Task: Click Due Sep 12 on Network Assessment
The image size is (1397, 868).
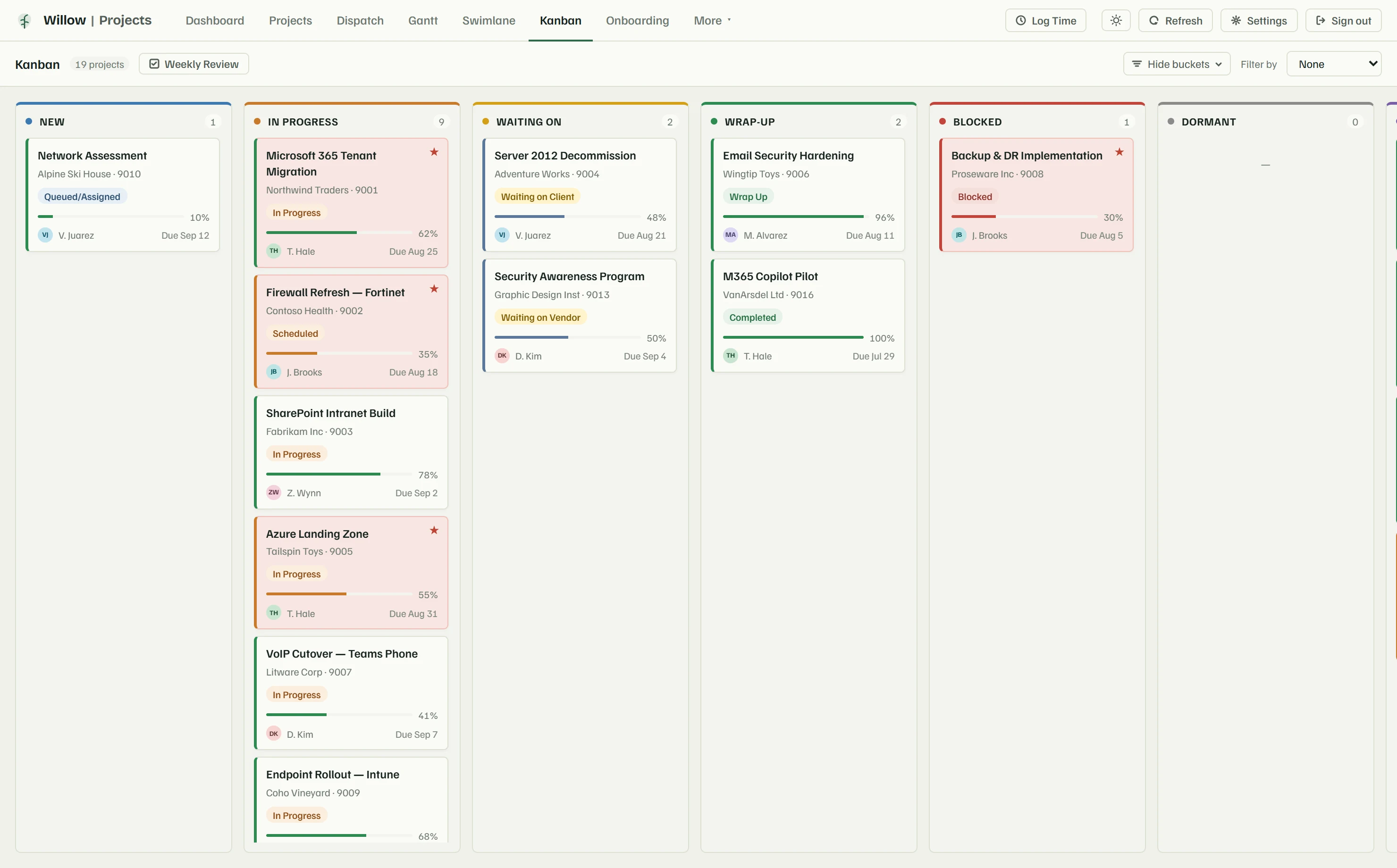Action: [x=185, y=235]
